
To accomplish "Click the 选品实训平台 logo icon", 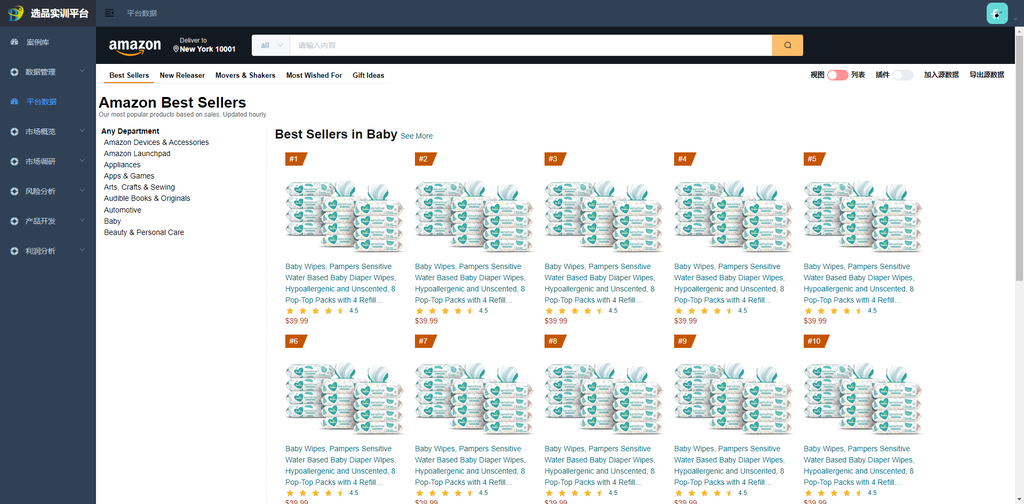I will click(x=16, y=13).
